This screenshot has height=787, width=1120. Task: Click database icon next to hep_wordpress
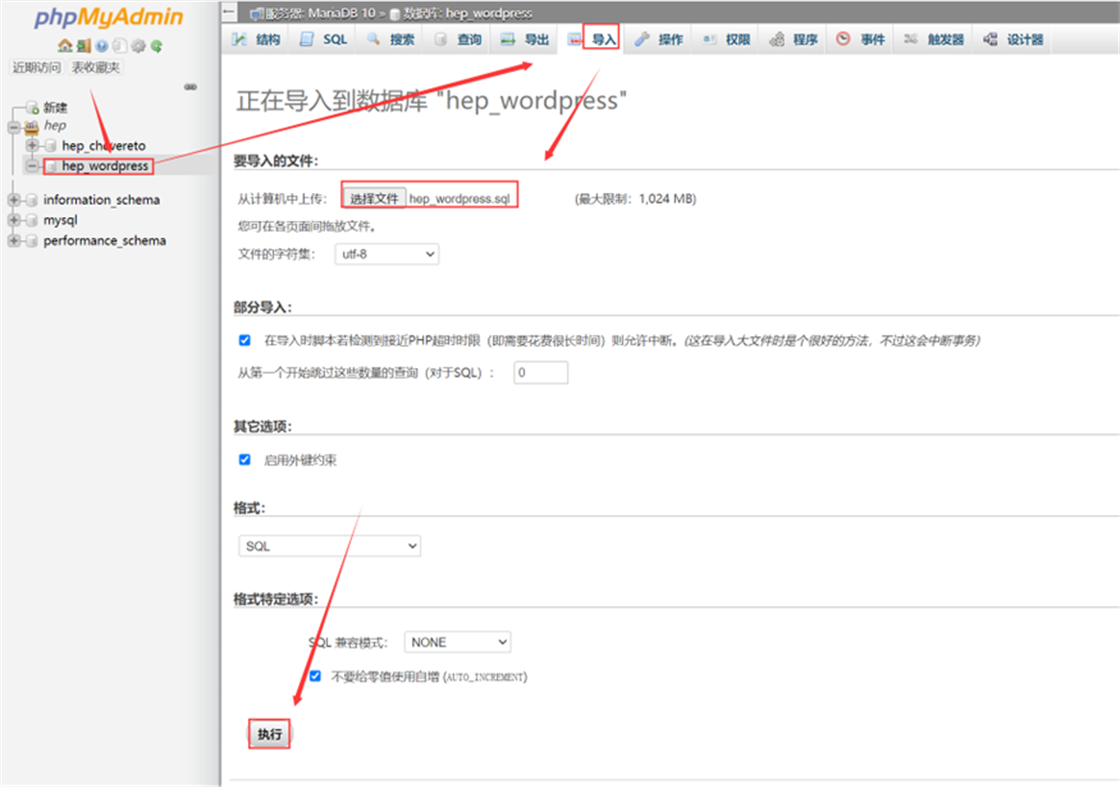pos(51,166)
